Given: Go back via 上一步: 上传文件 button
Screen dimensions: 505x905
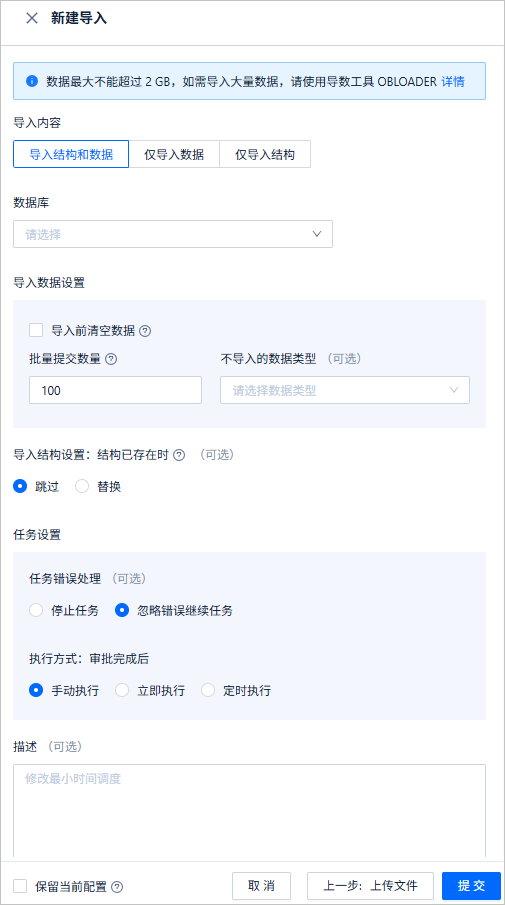Looking at the screenshot, I should click(371, 886).
